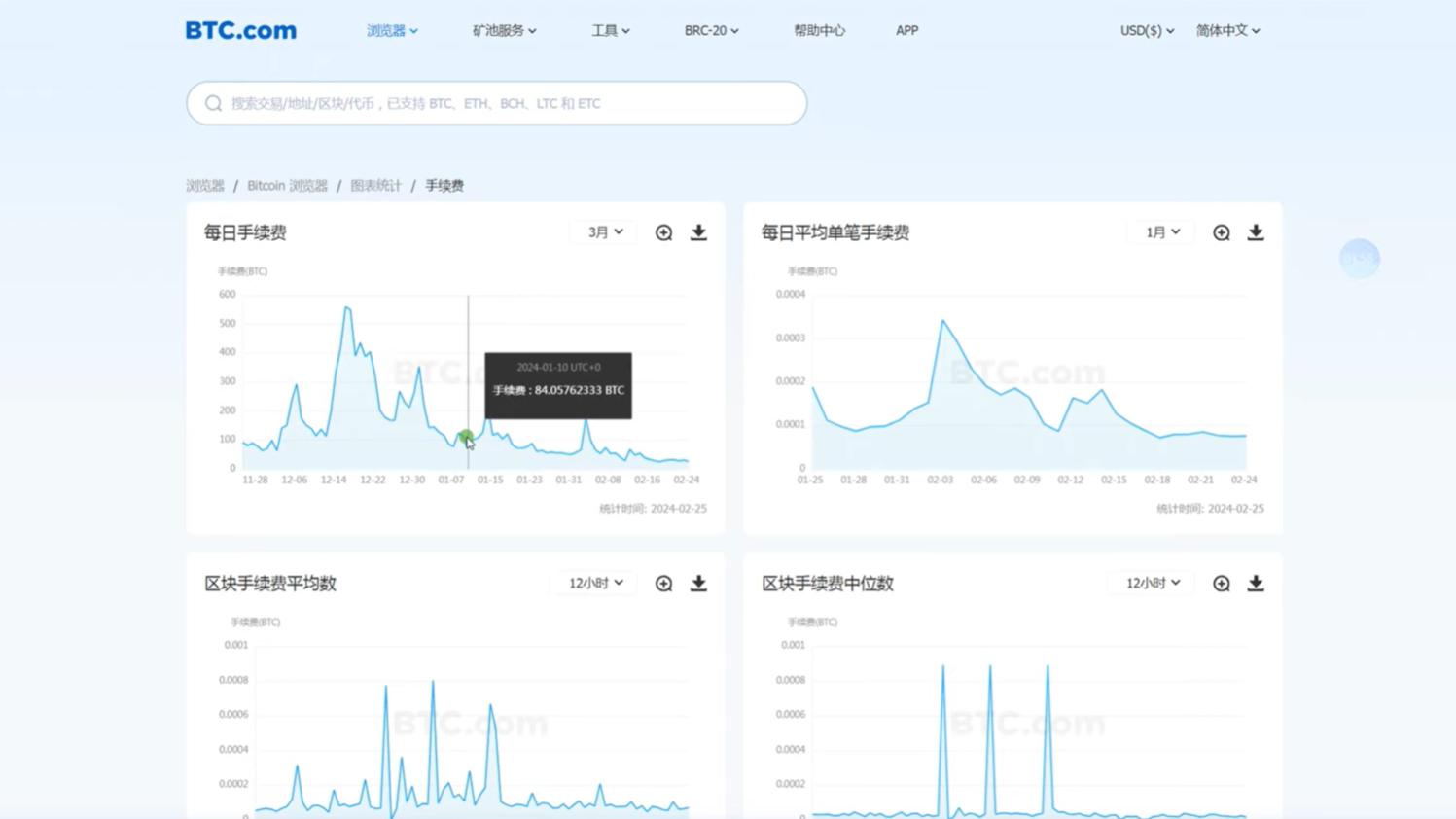
Task: Click the search input field
Action: pyautogui.click(x=497, y=103)
